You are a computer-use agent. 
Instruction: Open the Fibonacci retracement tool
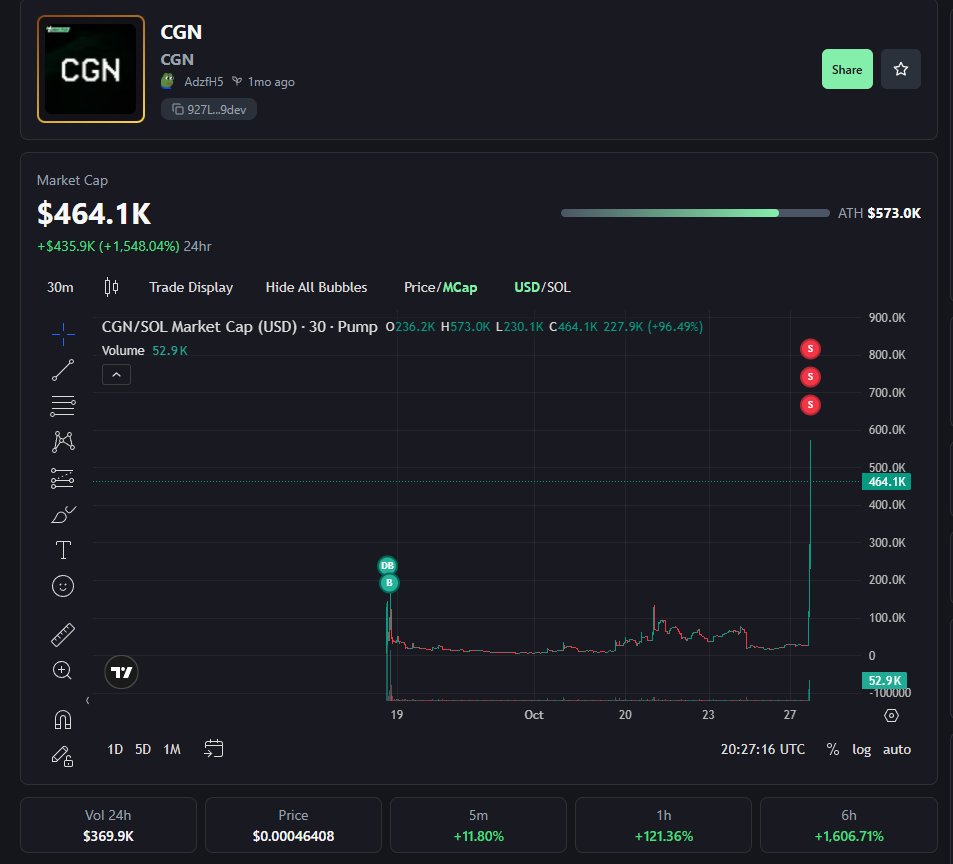tap(63, 406)
